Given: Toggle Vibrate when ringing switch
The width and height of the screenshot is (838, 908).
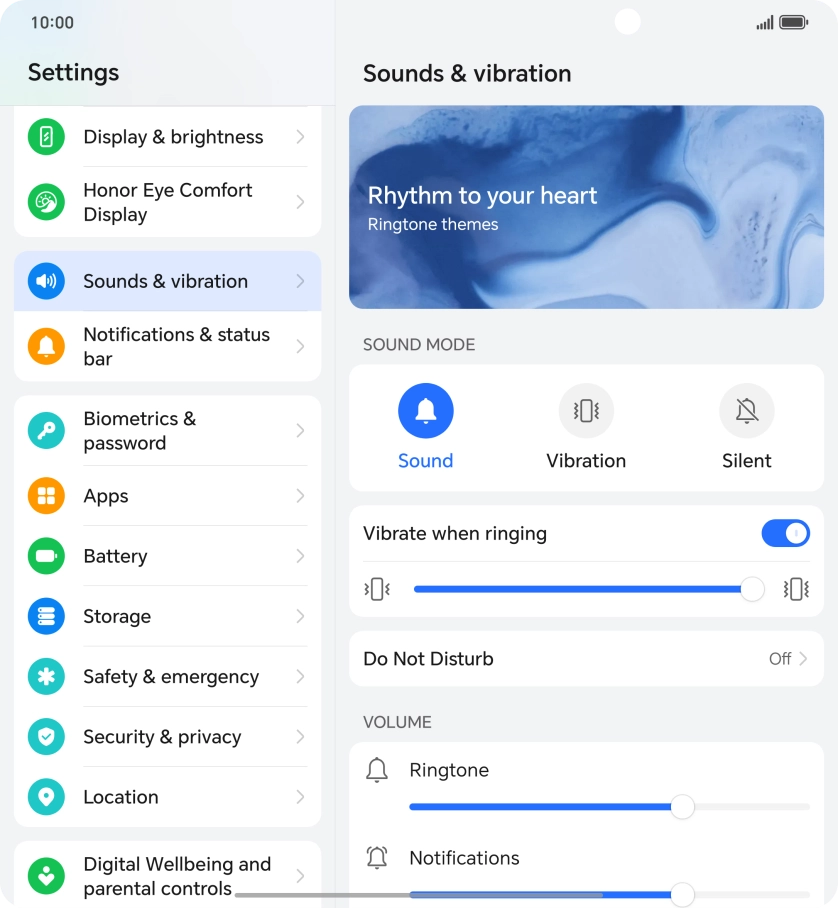Looking at the screenshot, I should coord(785,533).
